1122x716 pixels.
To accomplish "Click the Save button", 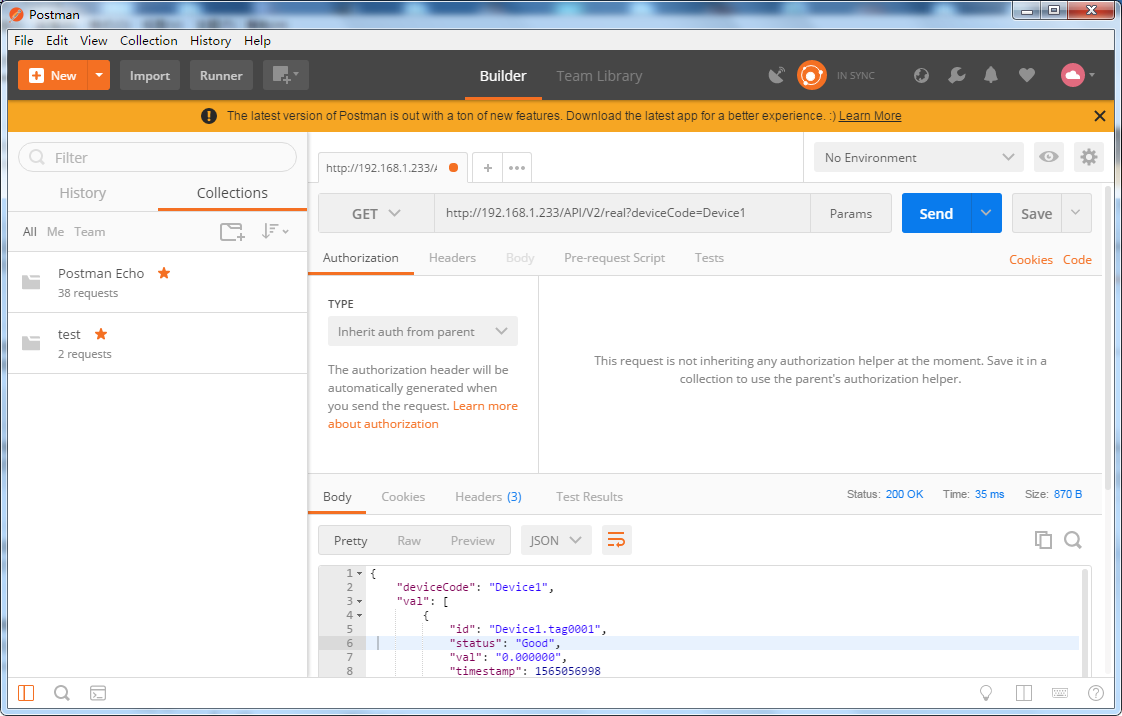I will (x=1036, y=213).
